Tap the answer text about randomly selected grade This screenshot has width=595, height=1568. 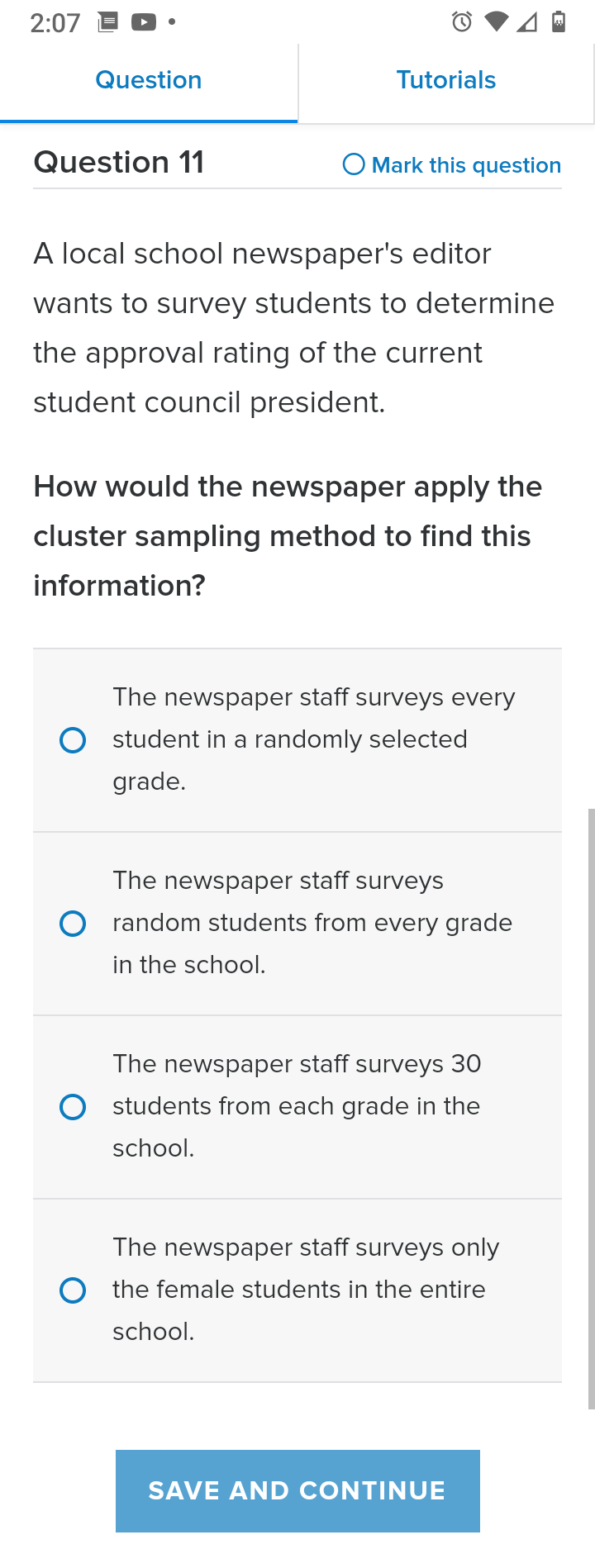click(314, 739)
